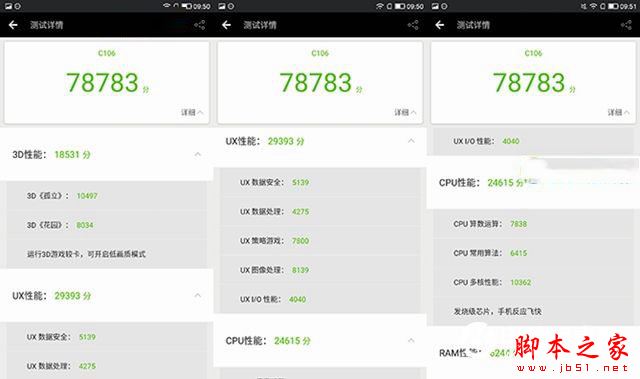Tap the 测试详情 title in the middle screenshot
This screenshot has width=640, height=379.
260,25
